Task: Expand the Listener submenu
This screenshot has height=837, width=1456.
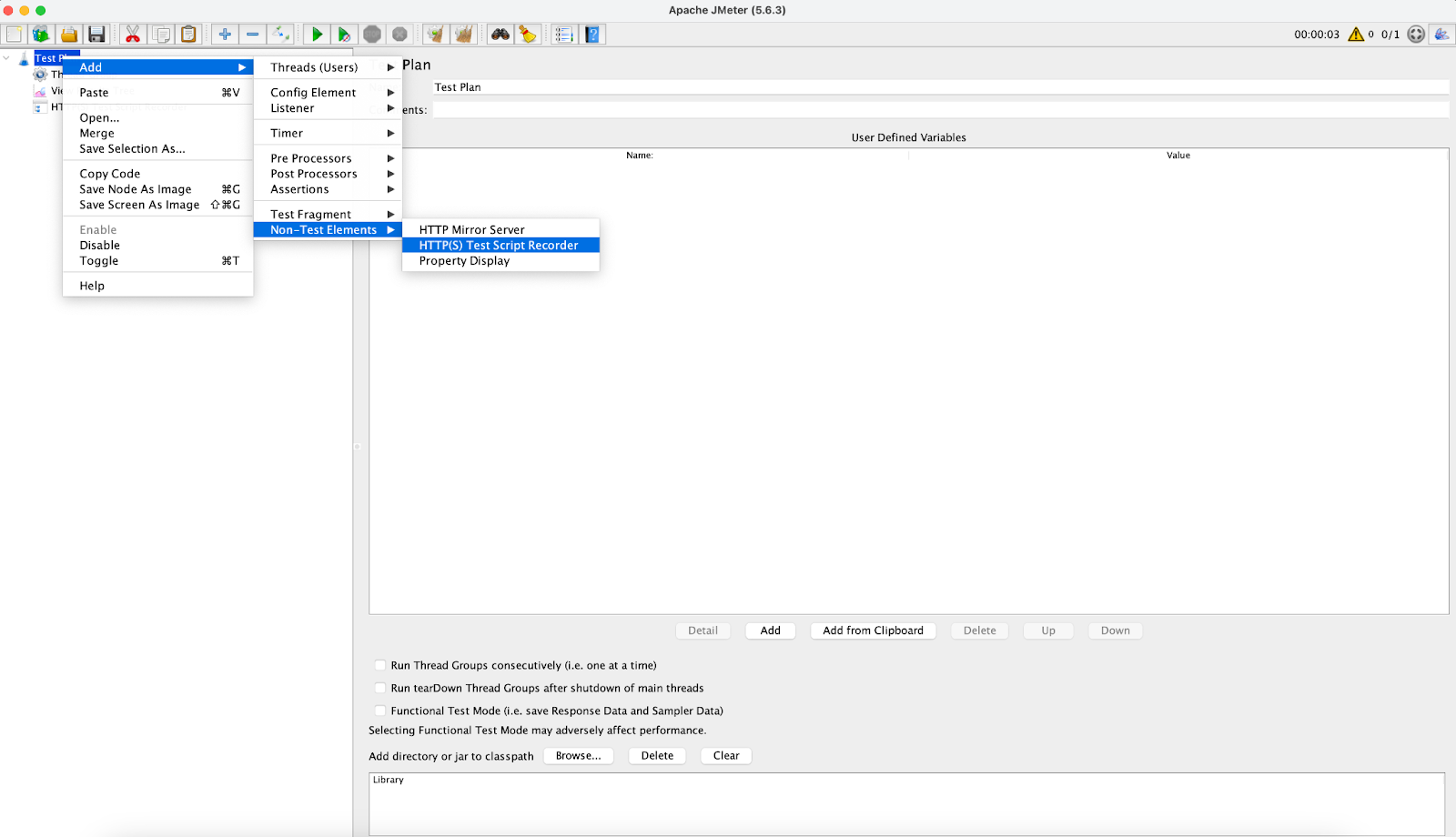Action: point(328,108)
